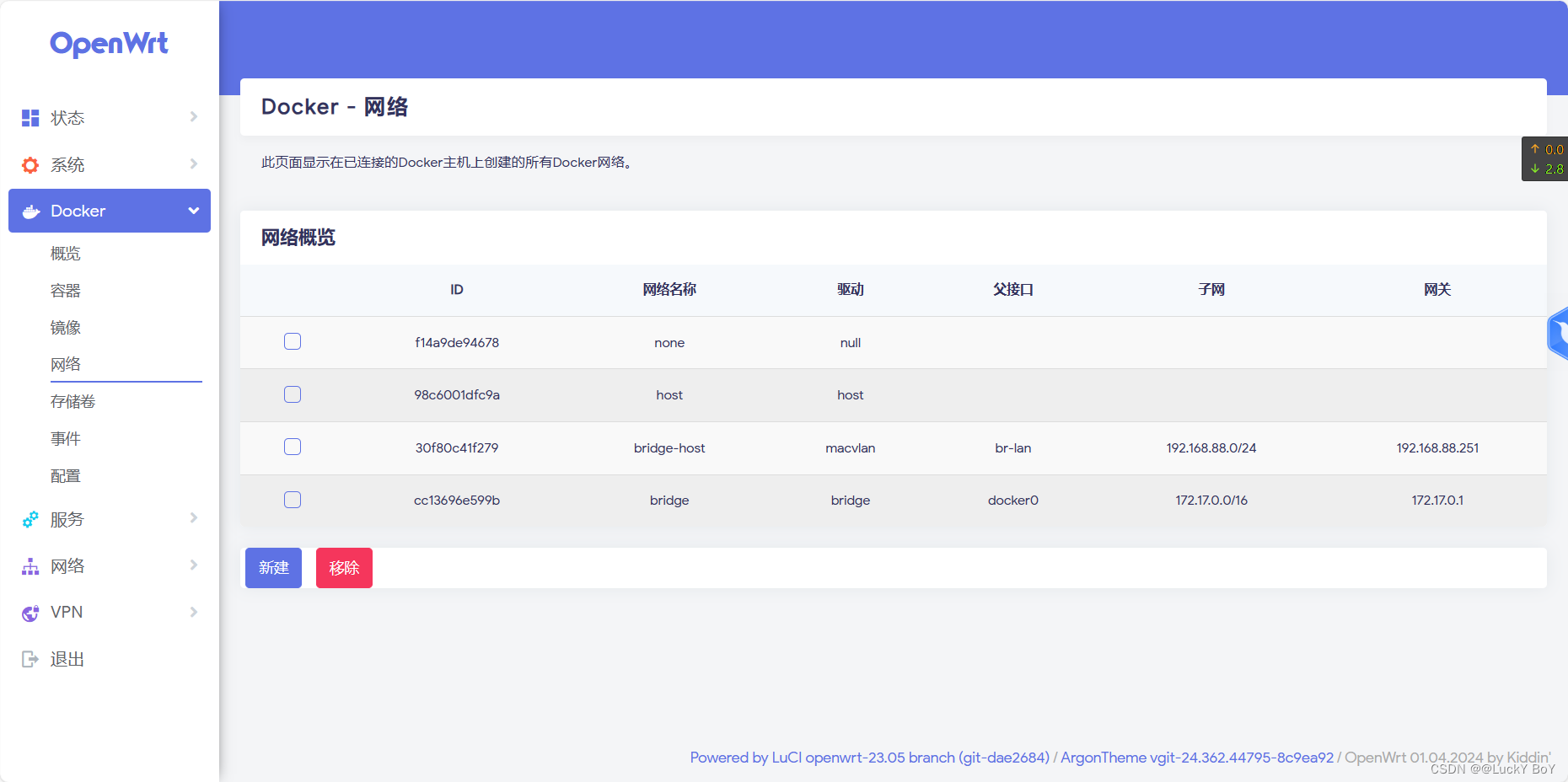The height and width of the screenshot is (782, 1568).
Task: Click the services cogs icon
Action: (30, 520)
